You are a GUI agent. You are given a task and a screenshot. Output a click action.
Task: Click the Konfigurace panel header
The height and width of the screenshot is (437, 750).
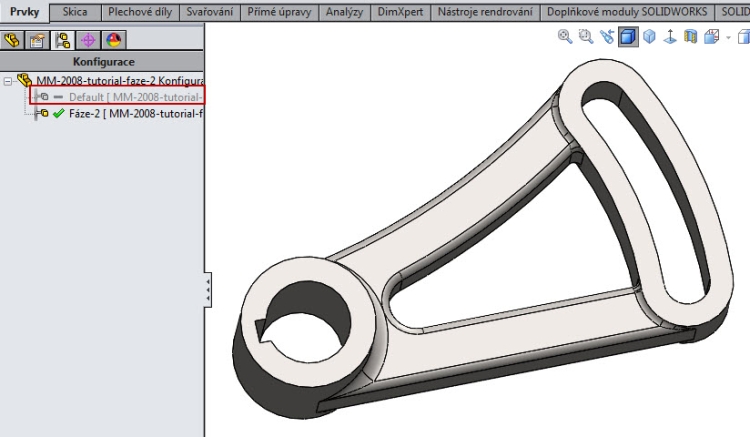click(102, 62)
